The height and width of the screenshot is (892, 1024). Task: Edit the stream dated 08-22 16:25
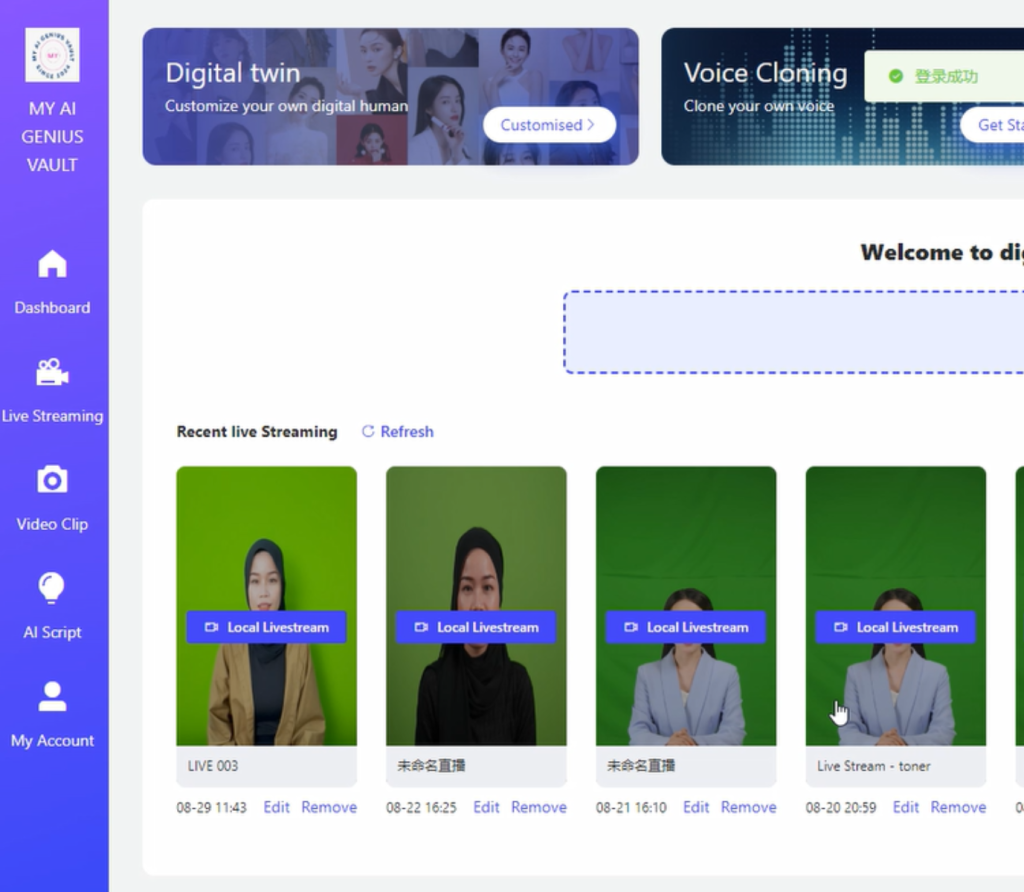pyautogui.click(x=486, y=807)
